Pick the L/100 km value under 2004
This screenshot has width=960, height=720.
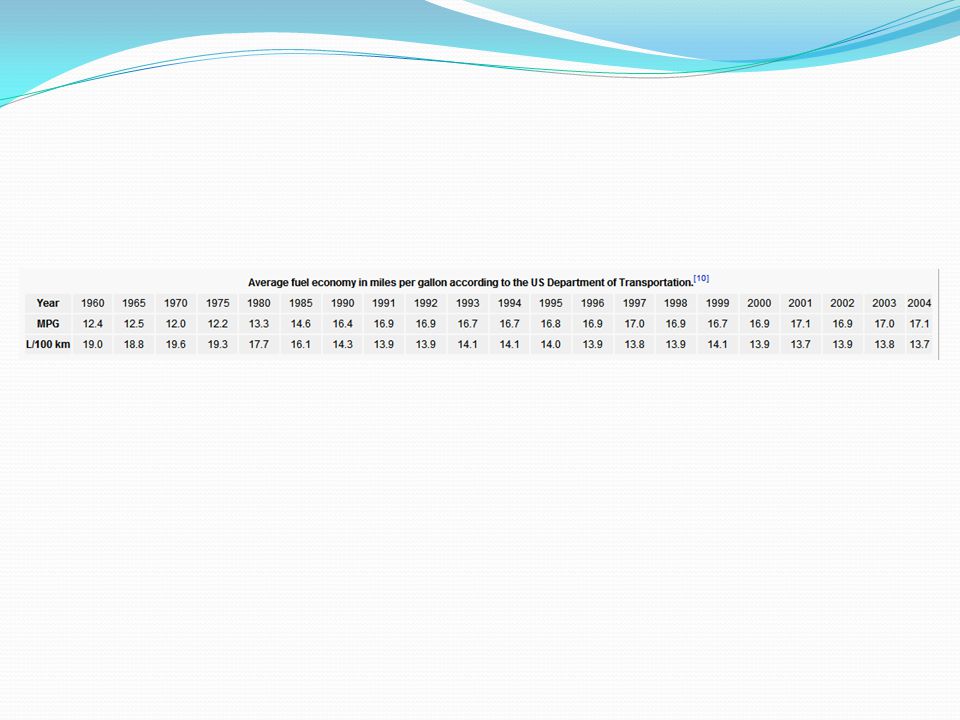pos(919,345)
